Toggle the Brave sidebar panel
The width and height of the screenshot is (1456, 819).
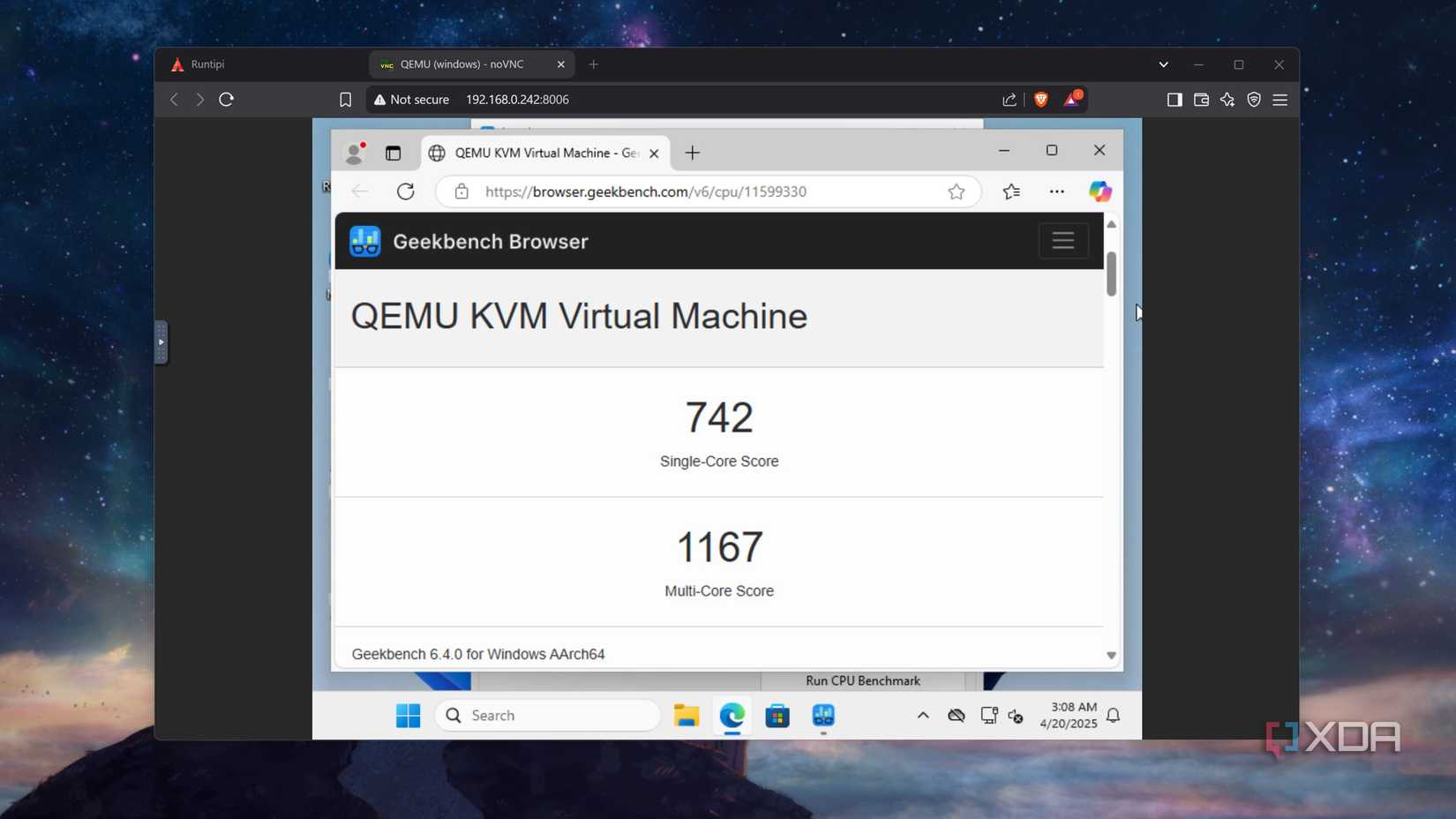pos(1174,100)
